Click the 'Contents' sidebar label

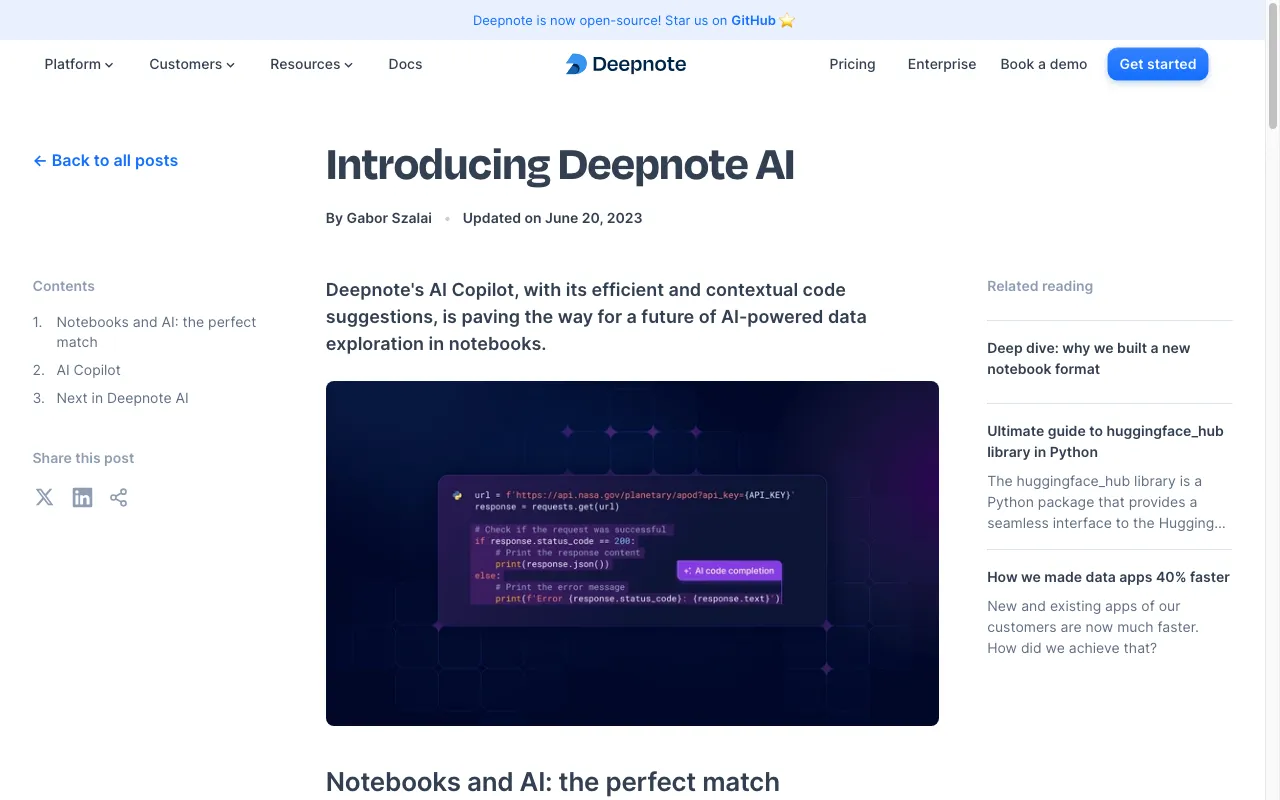tap(63, 286)
